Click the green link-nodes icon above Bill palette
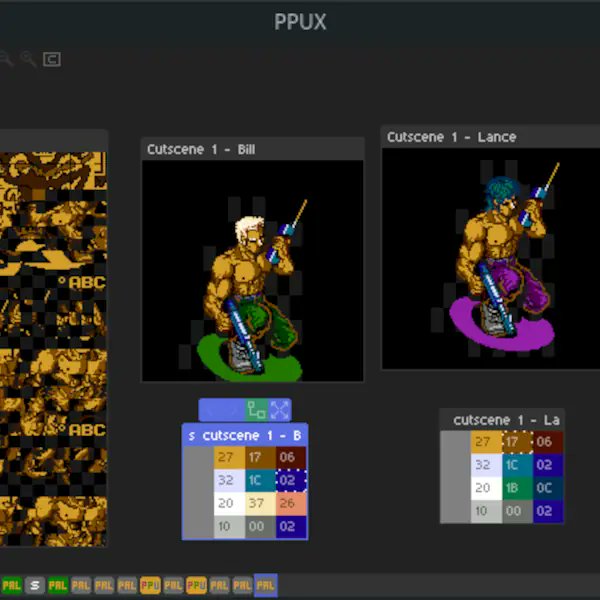 [x=256, y=410]
